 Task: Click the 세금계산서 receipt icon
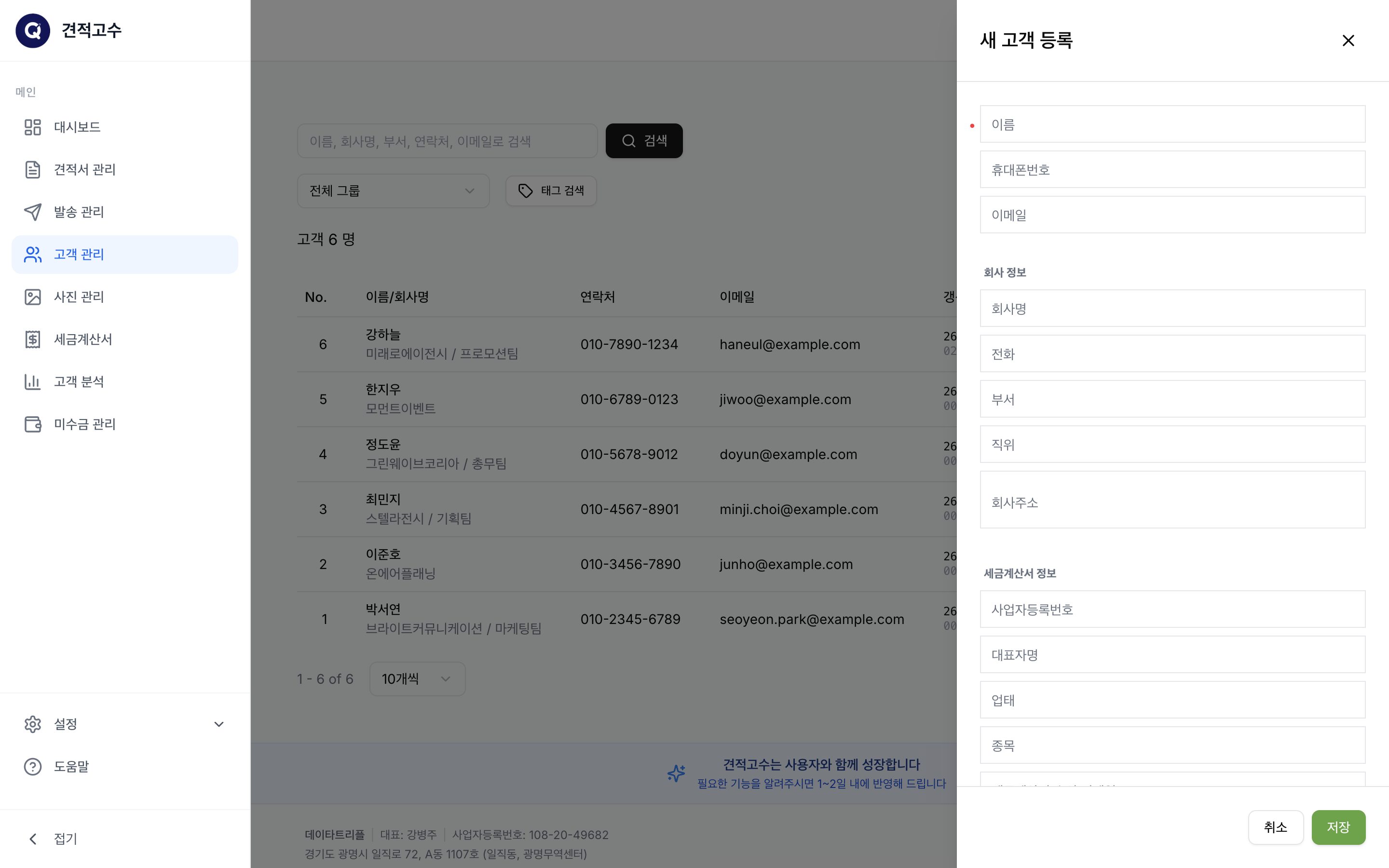pos(33,339)
